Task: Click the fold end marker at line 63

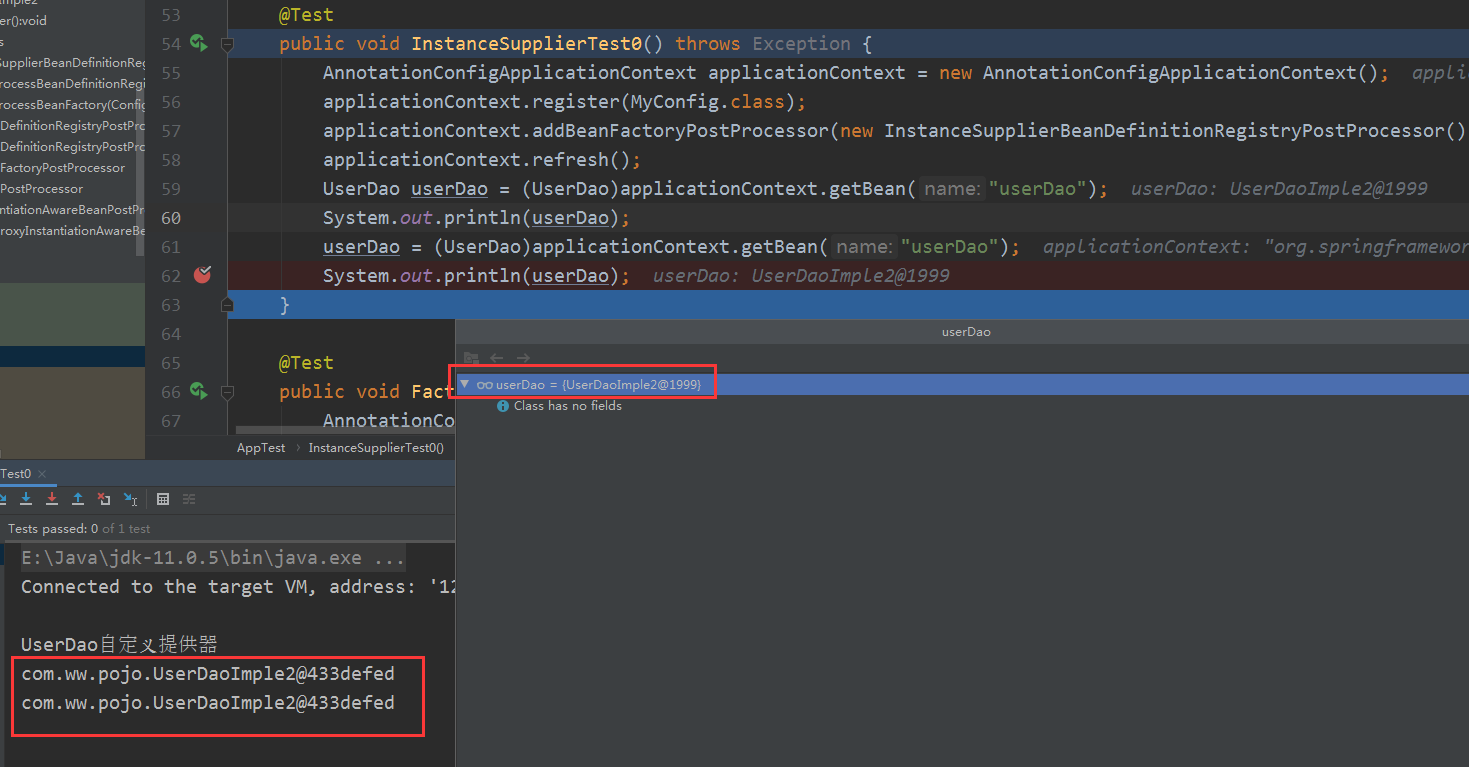Action: point(227,305)
